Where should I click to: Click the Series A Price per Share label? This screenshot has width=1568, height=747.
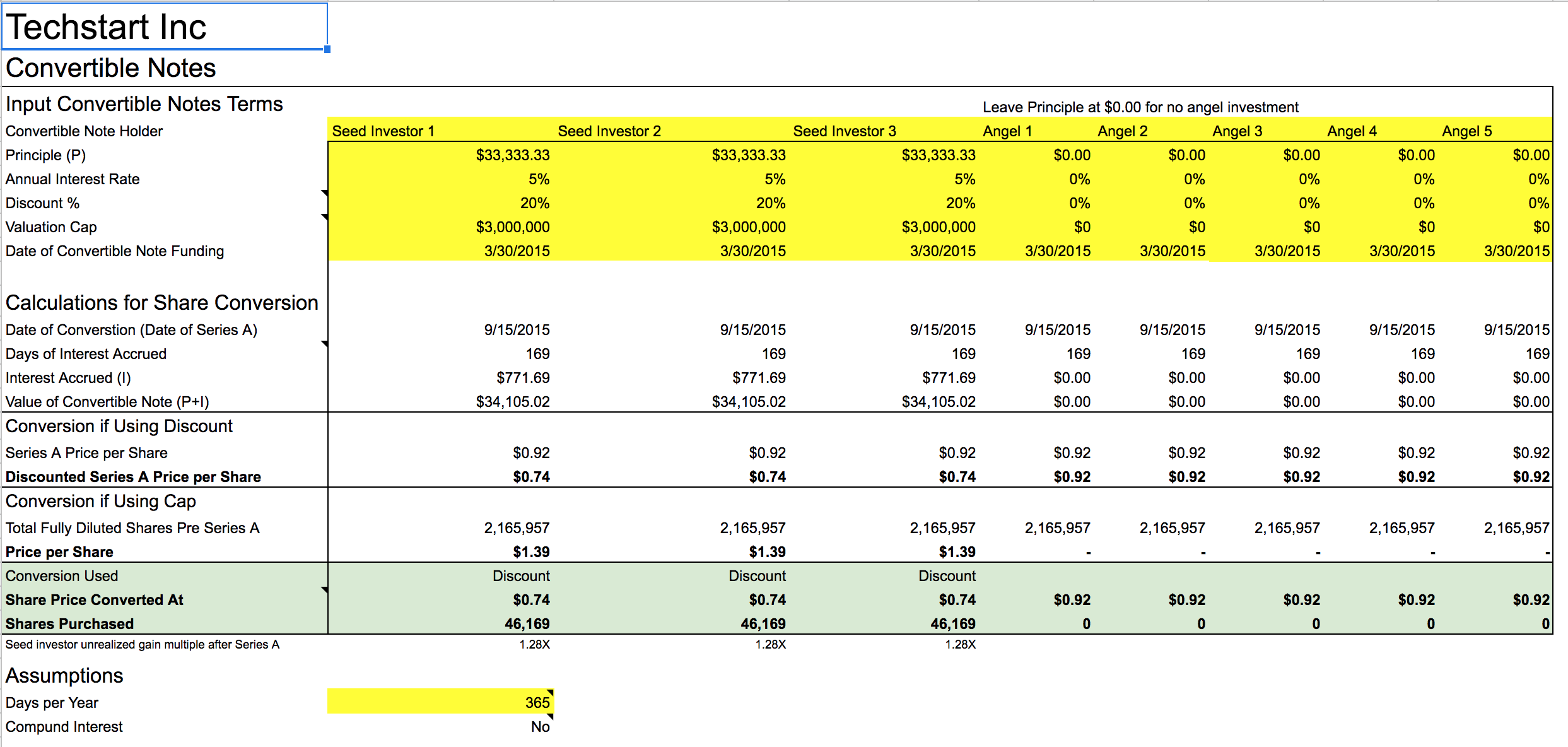pyautogui.click(x=86, y=453)
